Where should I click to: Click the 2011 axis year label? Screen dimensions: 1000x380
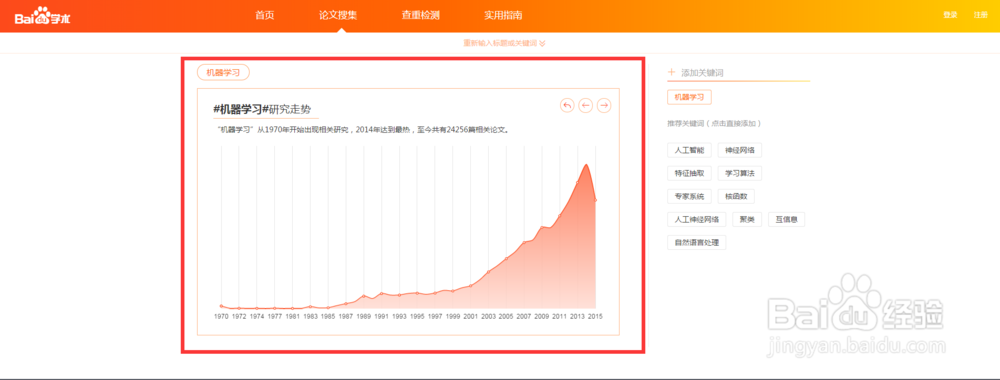(x=559, y=316)
